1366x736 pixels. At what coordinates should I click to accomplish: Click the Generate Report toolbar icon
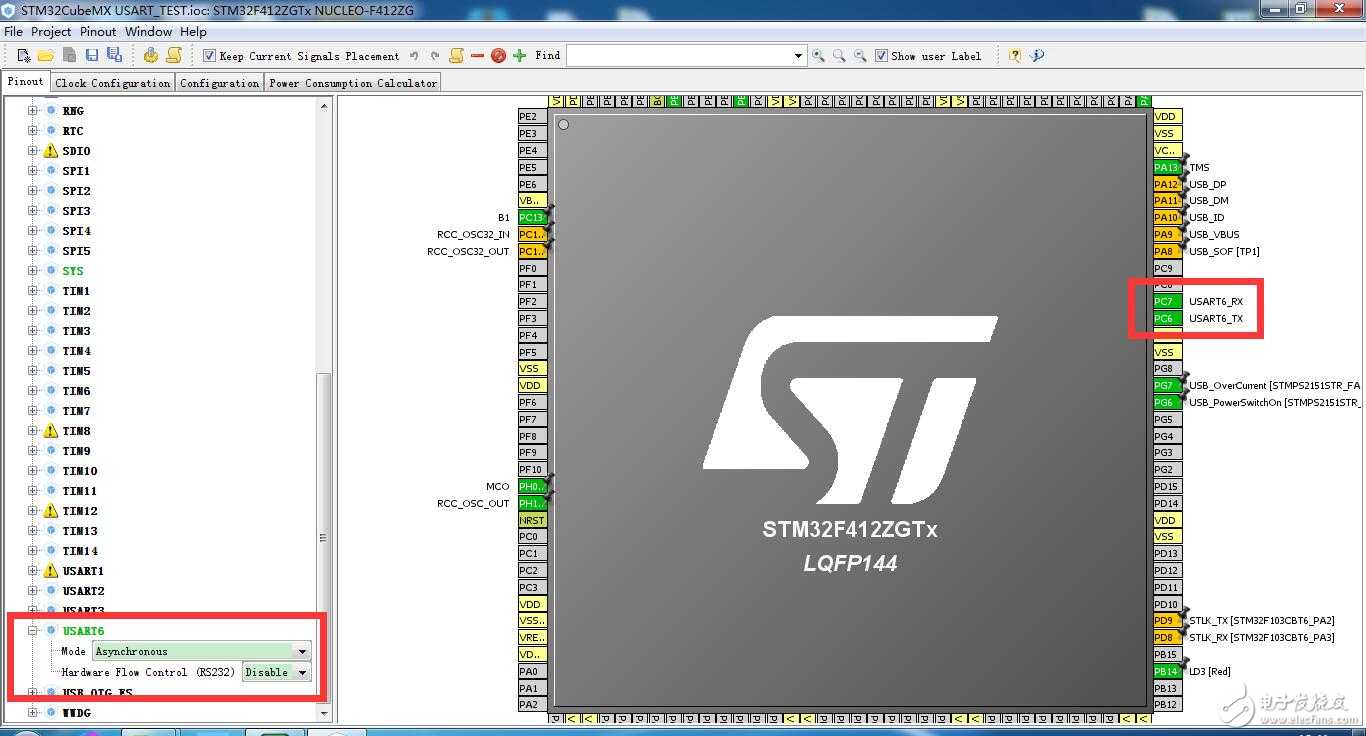(x=174, y=56)
